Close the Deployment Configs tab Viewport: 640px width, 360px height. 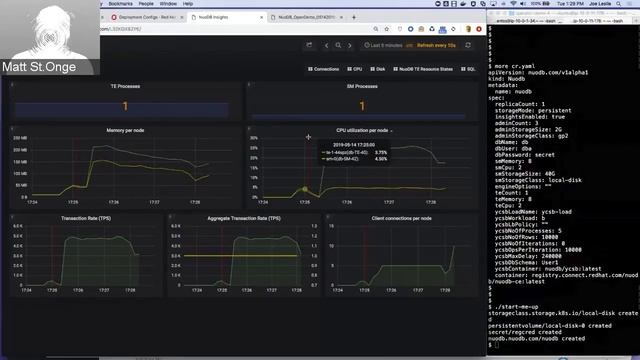pos(182,17)
